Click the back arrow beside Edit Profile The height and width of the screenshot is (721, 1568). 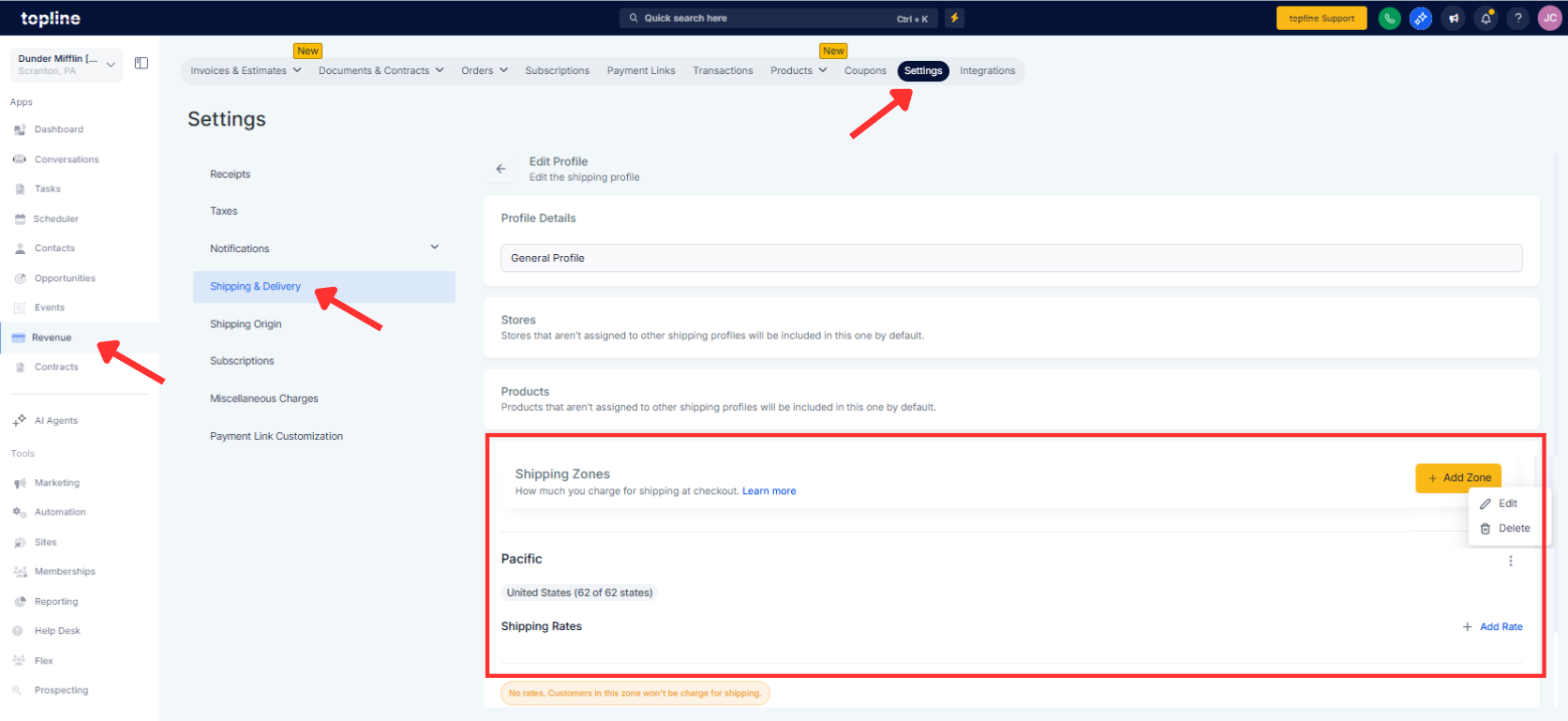pyautogui.click(x=500, y=169)
